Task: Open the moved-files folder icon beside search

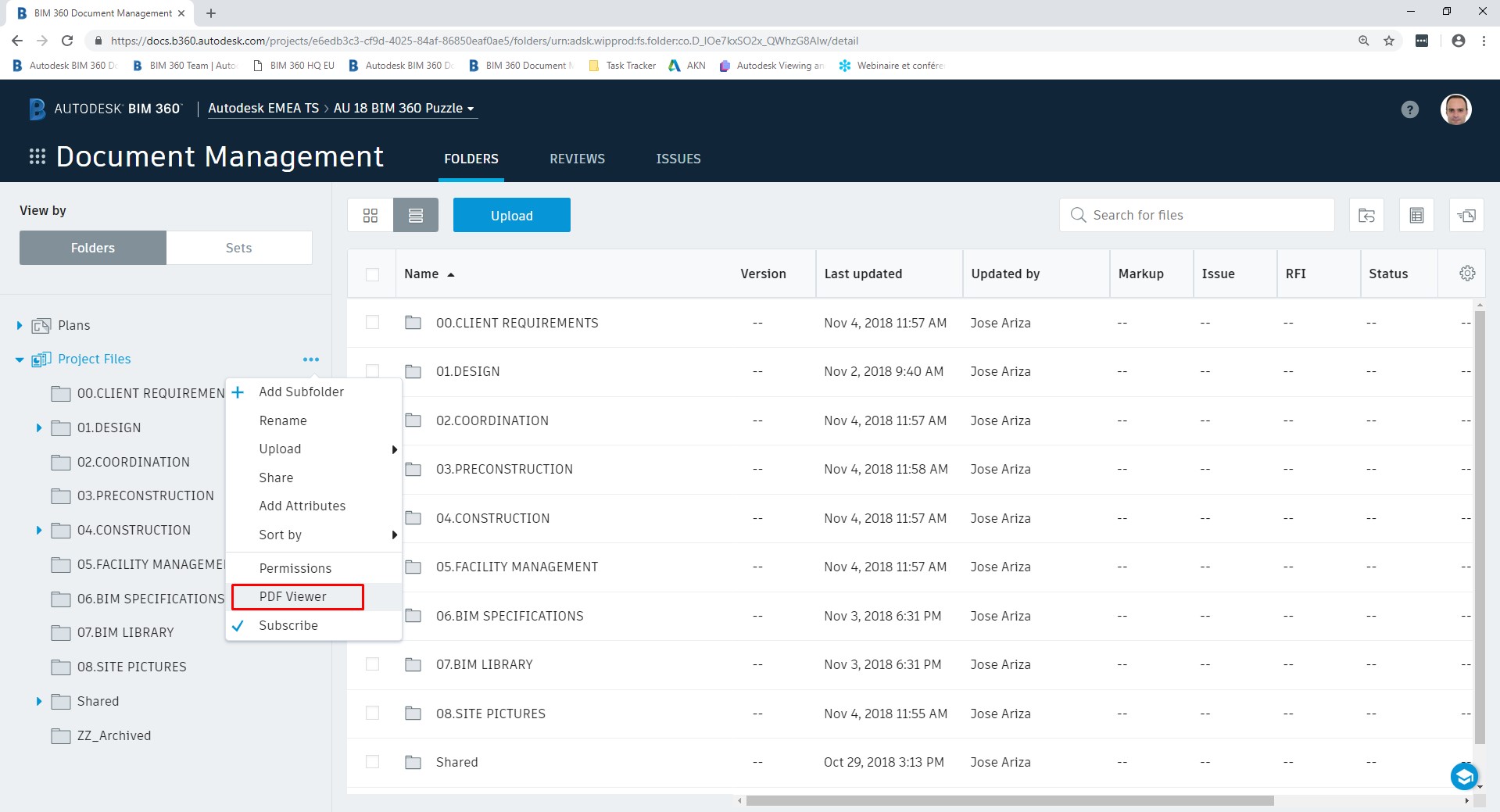Action: 1366,215
